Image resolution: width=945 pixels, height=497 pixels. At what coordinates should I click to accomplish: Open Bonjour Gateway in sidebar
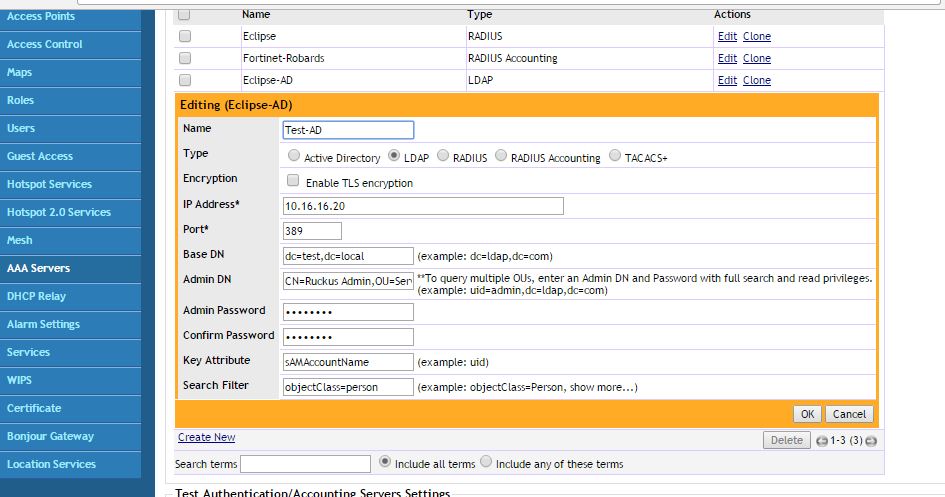[71, 437]
